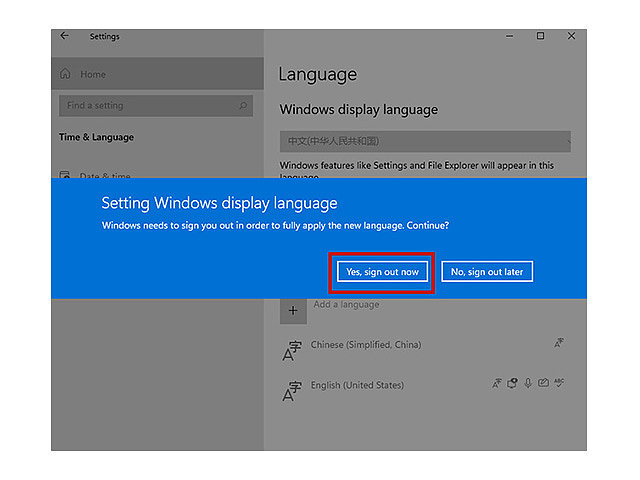Click the plus icon to add language

click(x=293, y=311)
